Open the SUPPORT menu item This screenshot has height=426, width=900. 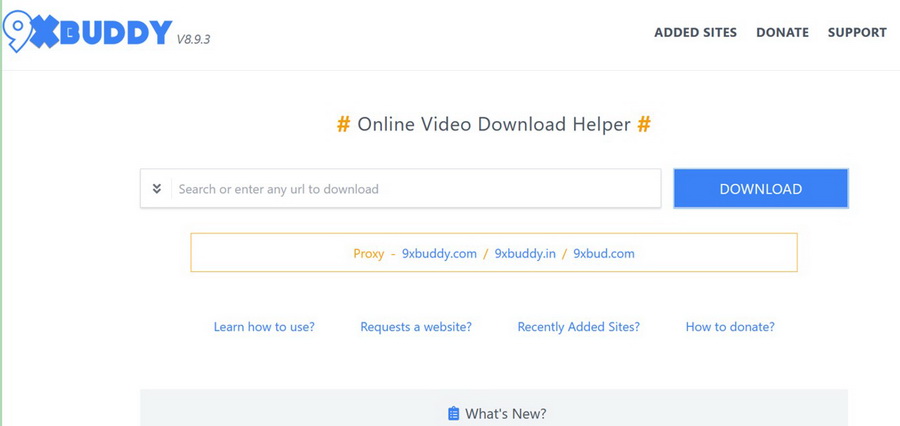click(x=857, y=32)
